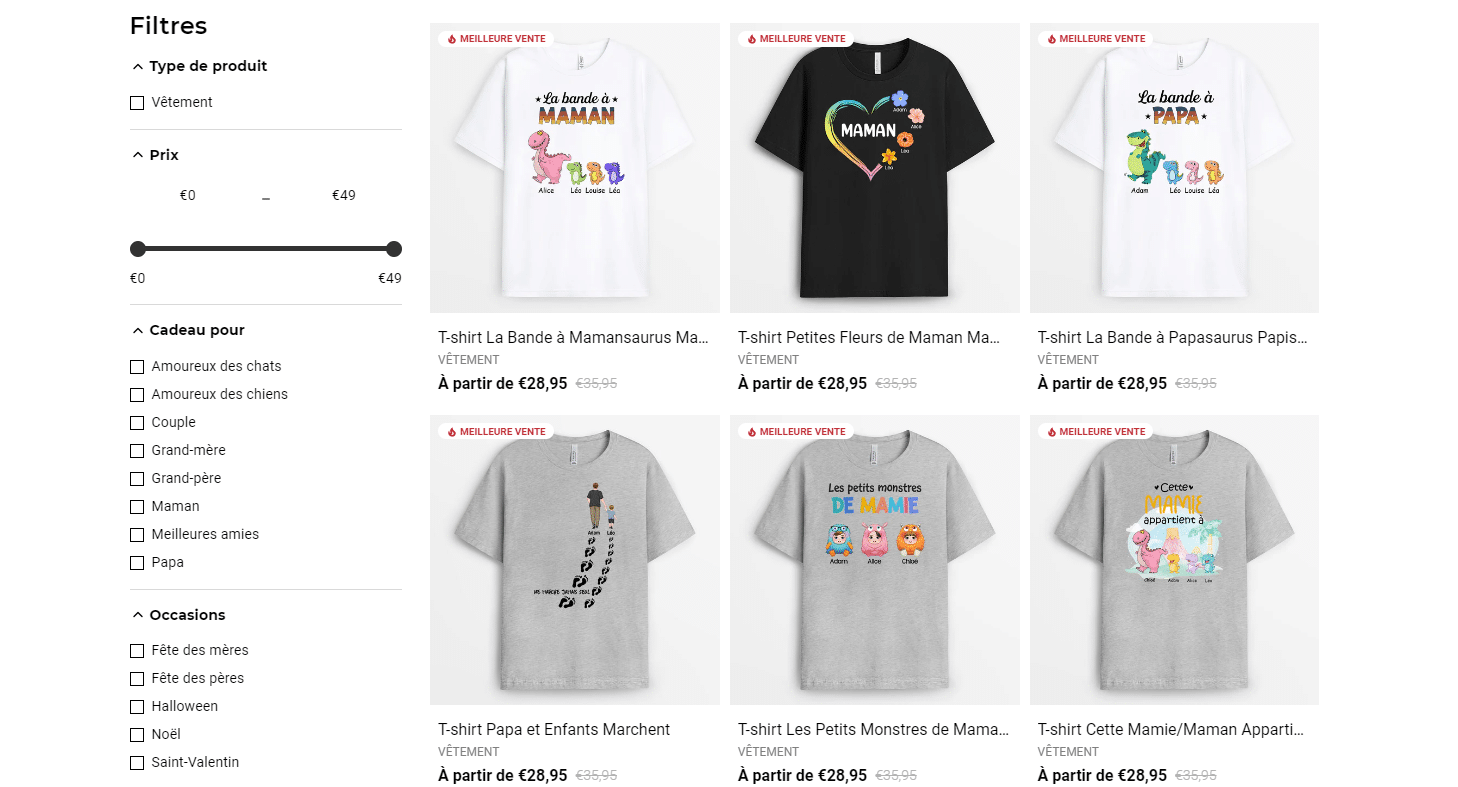This screenshot has width=1458, height=787.
Task: Open the T-shirt Papa et Enfants Marchent link
Action: pos(554,730)
